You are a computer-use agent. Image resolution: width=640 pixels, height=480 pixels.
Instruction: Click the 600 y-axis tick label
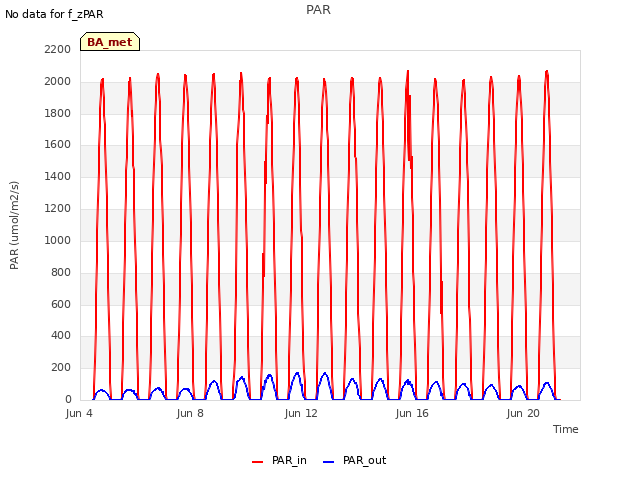[x=61, y=304]
